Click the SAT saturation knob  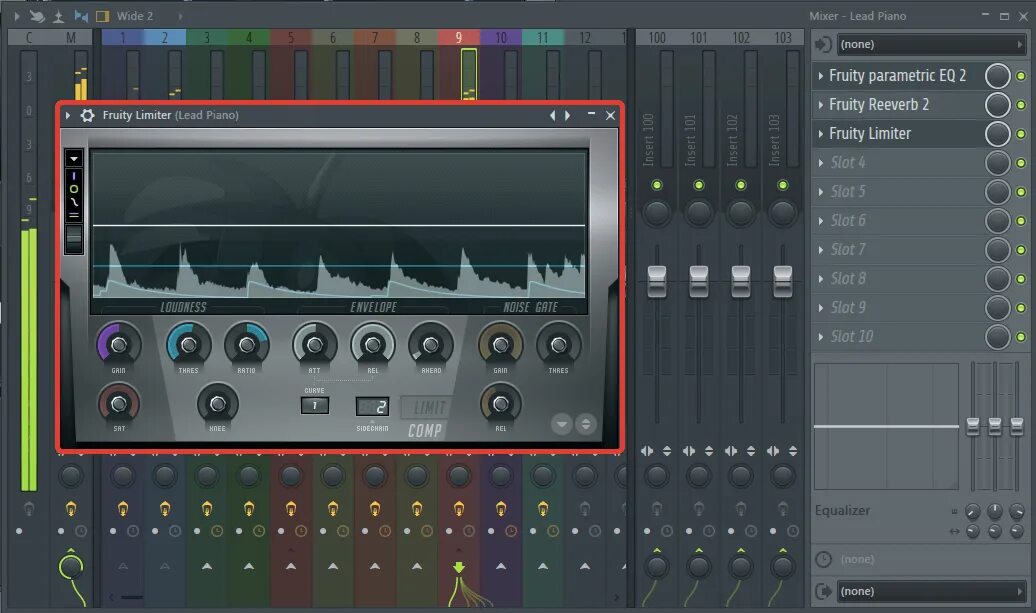pos(119,404)
